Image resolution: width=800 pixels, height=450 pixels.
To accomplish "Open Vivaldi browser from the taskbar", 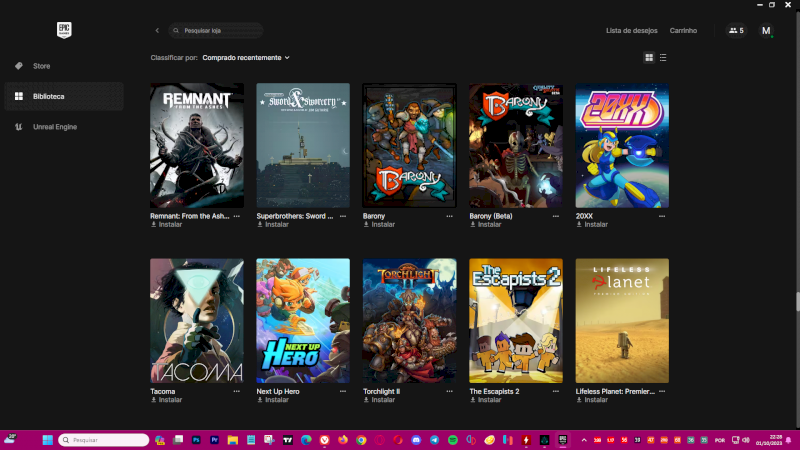I will tap(324, 440).
